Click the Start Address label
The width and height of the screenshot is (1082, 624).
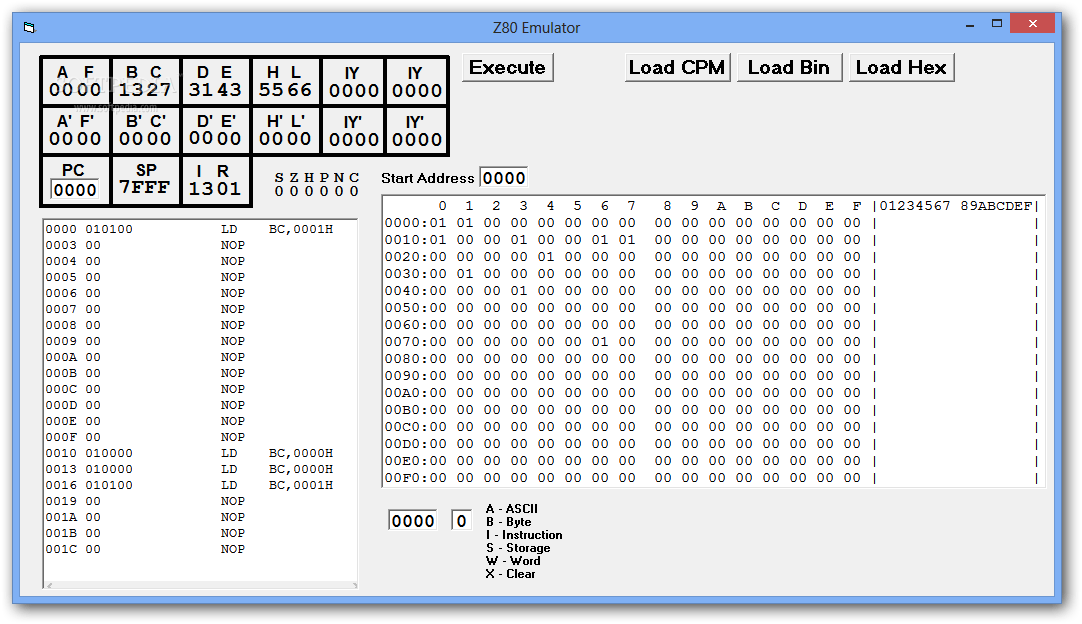click(x=428, y=178)
